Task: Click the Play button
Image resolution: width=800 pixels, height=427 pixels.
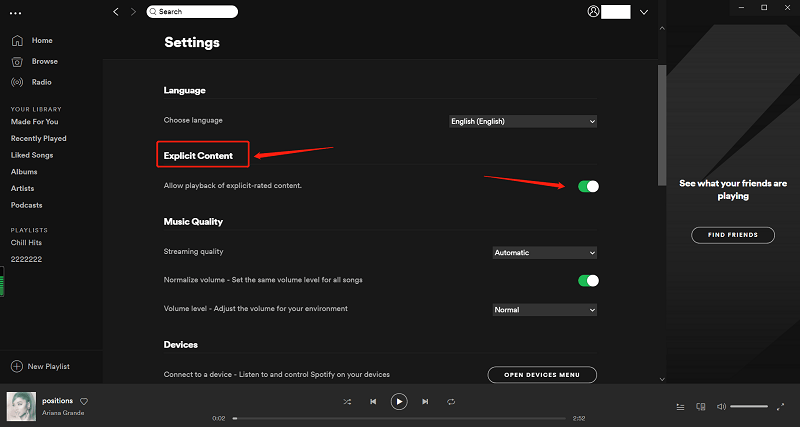Action: coord(399,402)
